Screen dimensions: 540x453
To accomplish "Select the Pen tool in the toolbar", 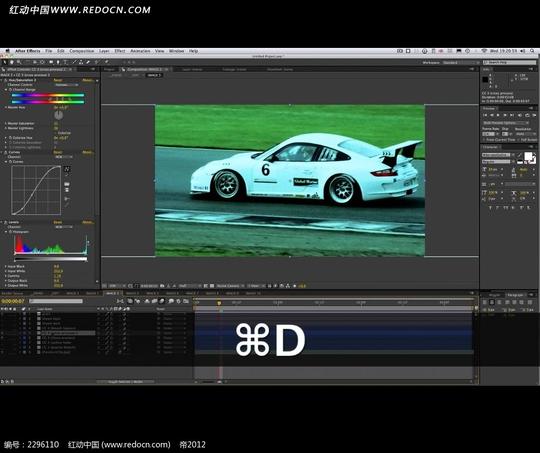I will 58,62.
